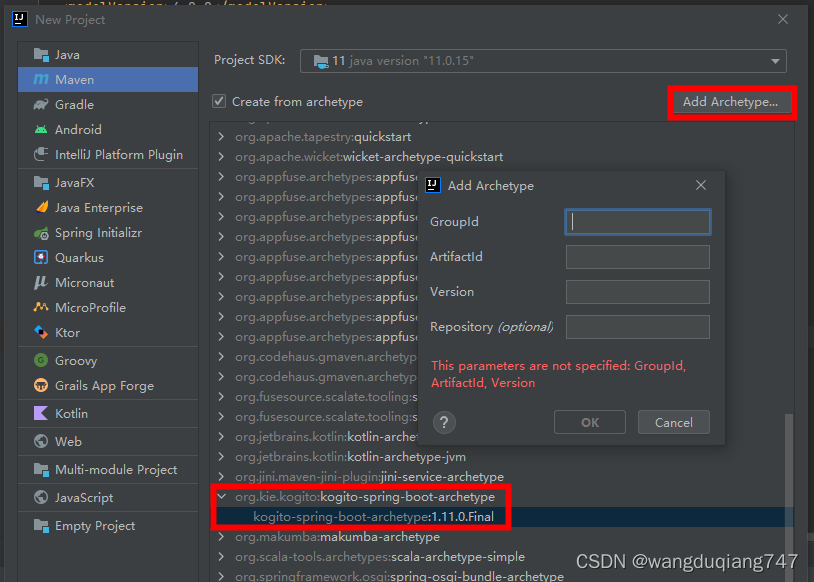
Task: Select Quarkus project type label
Action: [x=79, y=258]
